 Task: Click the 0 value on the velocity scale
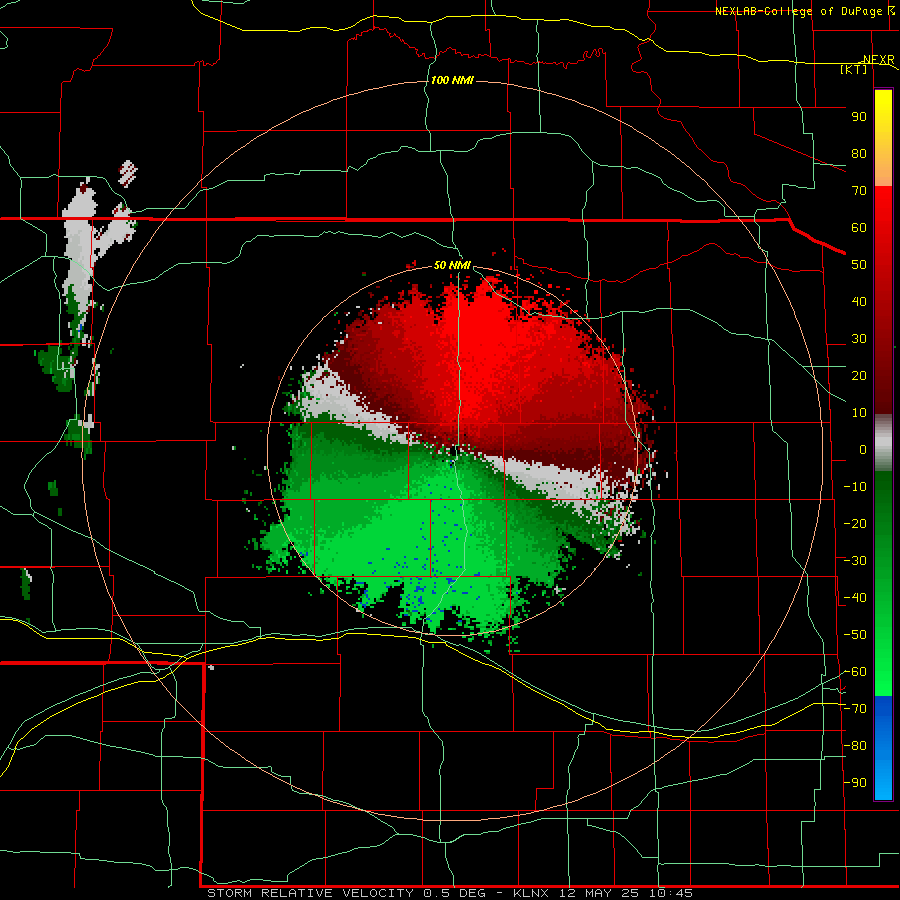pos(863,450)
